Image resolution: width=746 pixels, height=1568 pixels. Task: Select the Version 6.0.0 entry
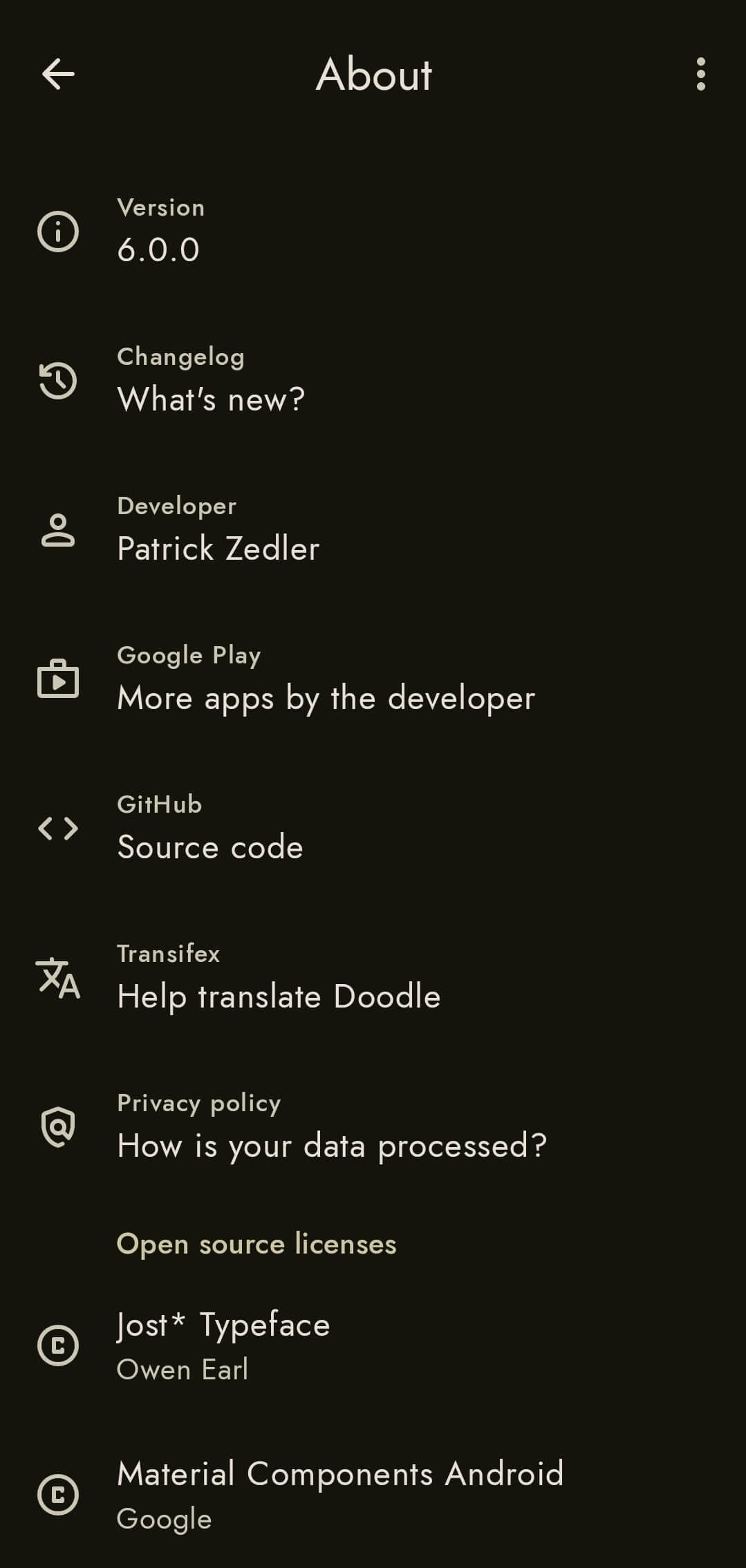pos(159,249)
